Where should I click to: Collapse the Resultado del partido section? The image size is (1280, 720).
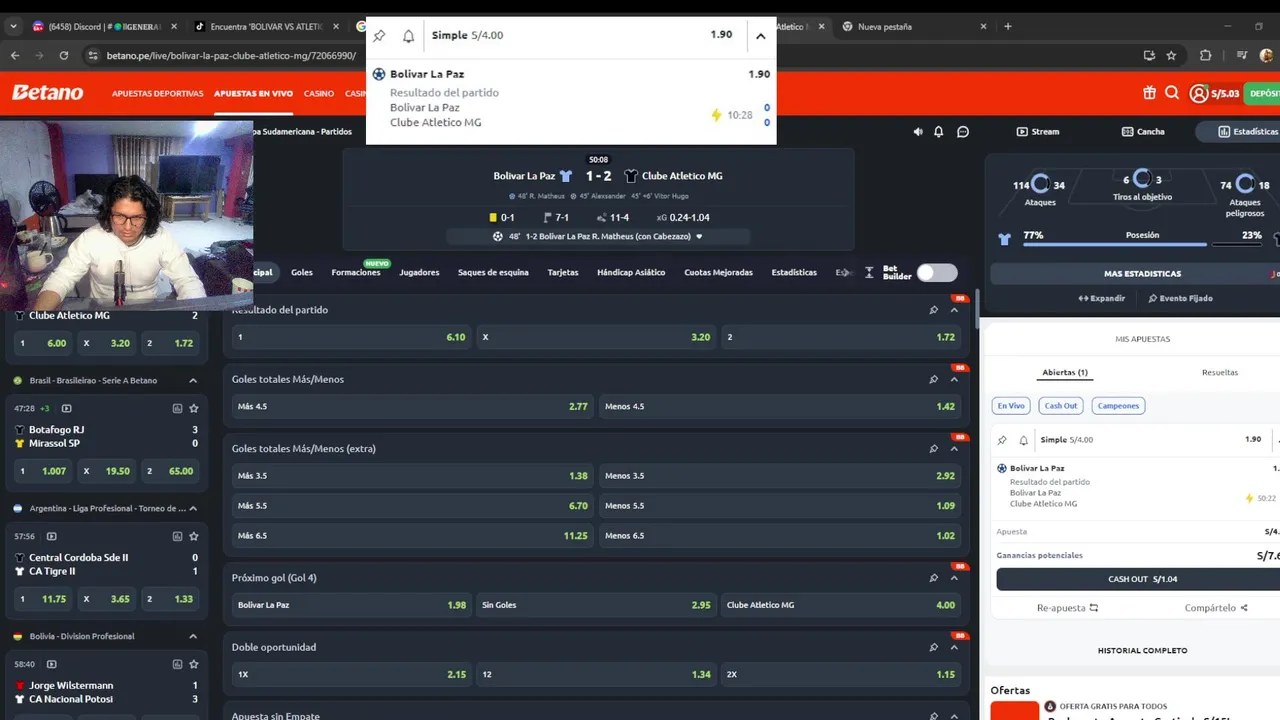pyautogui.click(x=954, y=310)
